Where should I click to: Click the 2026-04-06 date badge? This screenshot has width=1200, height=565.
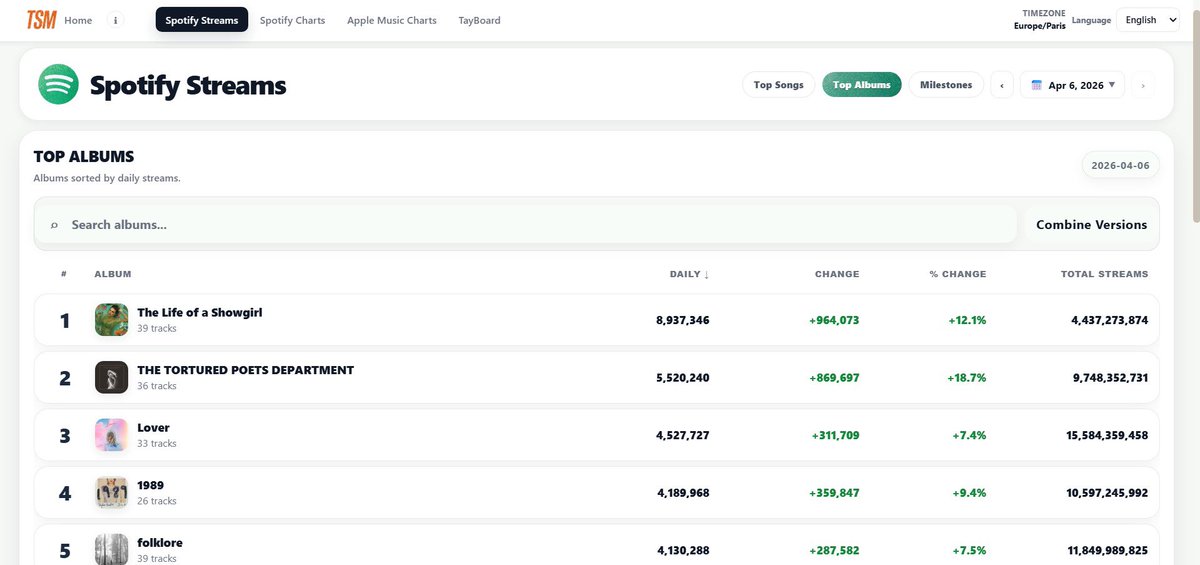[x=1120, y=165]
